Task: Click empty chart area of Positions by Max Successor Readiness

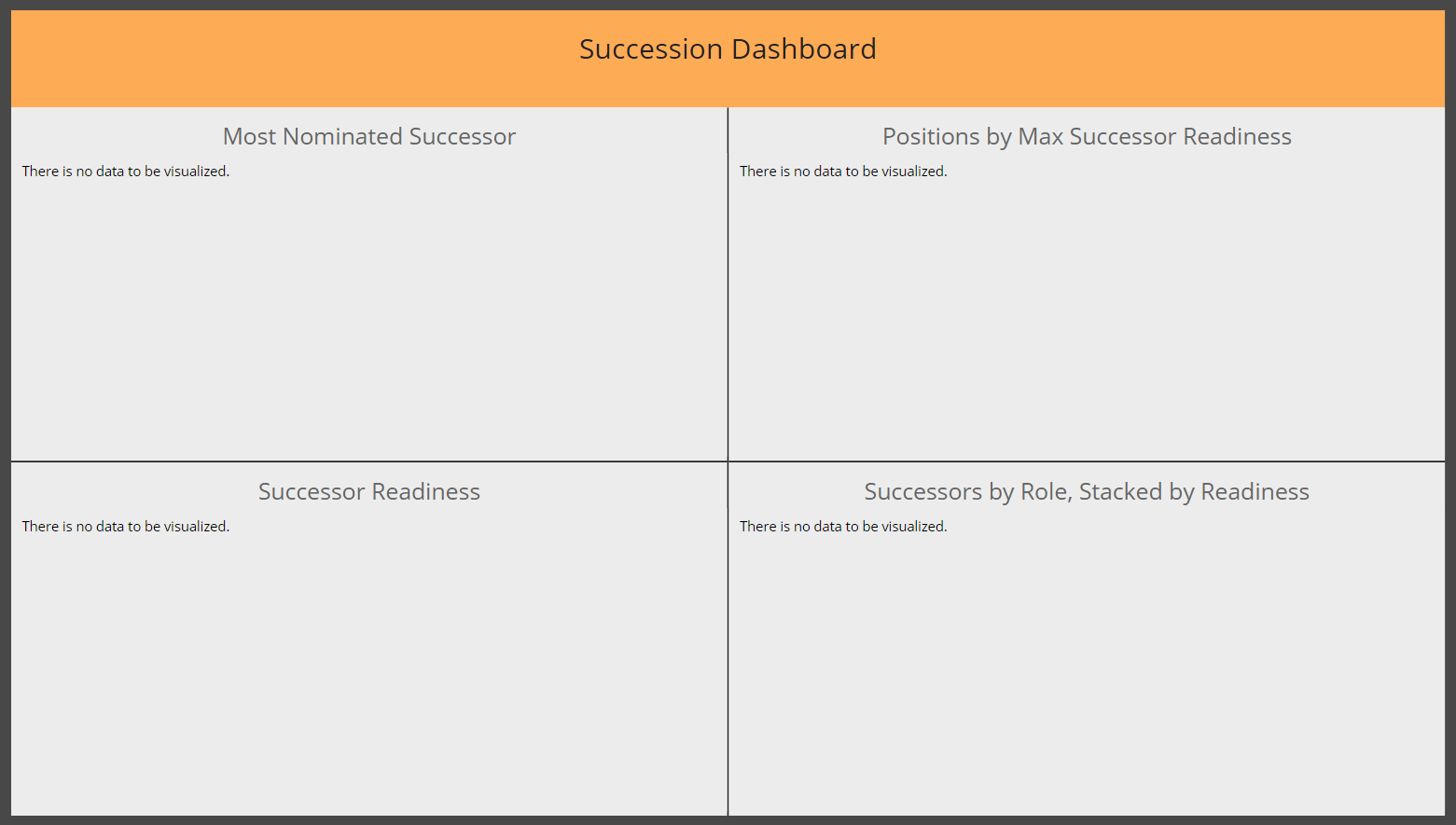Action: tap(1087, 317)
